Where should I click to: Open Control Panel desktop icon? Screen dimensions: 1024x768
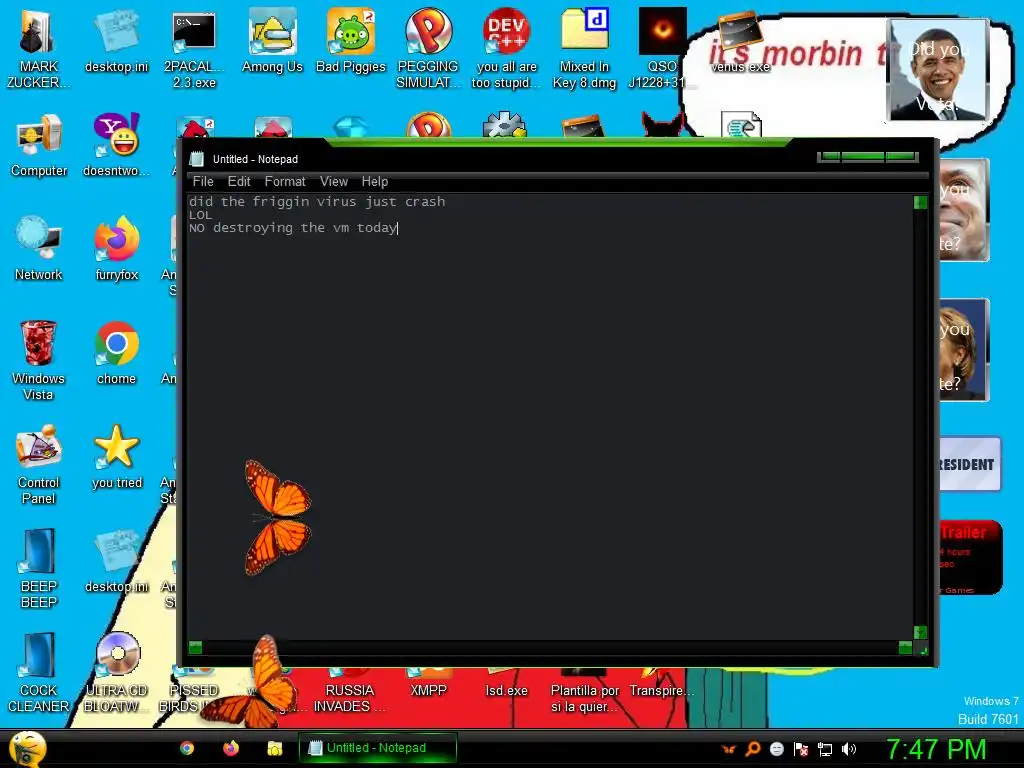pos(39,464)
